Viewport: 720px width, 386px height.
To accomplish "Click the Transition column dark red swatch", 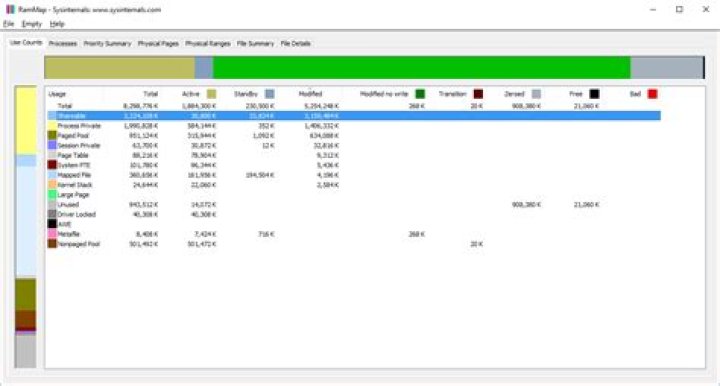I will tap(478, 94).
